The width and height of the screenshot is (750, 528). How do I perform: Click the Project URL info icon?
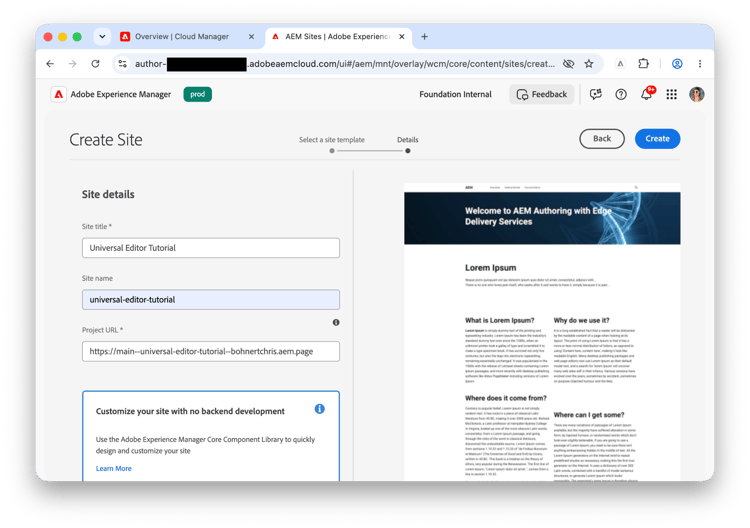coord(336,322)
